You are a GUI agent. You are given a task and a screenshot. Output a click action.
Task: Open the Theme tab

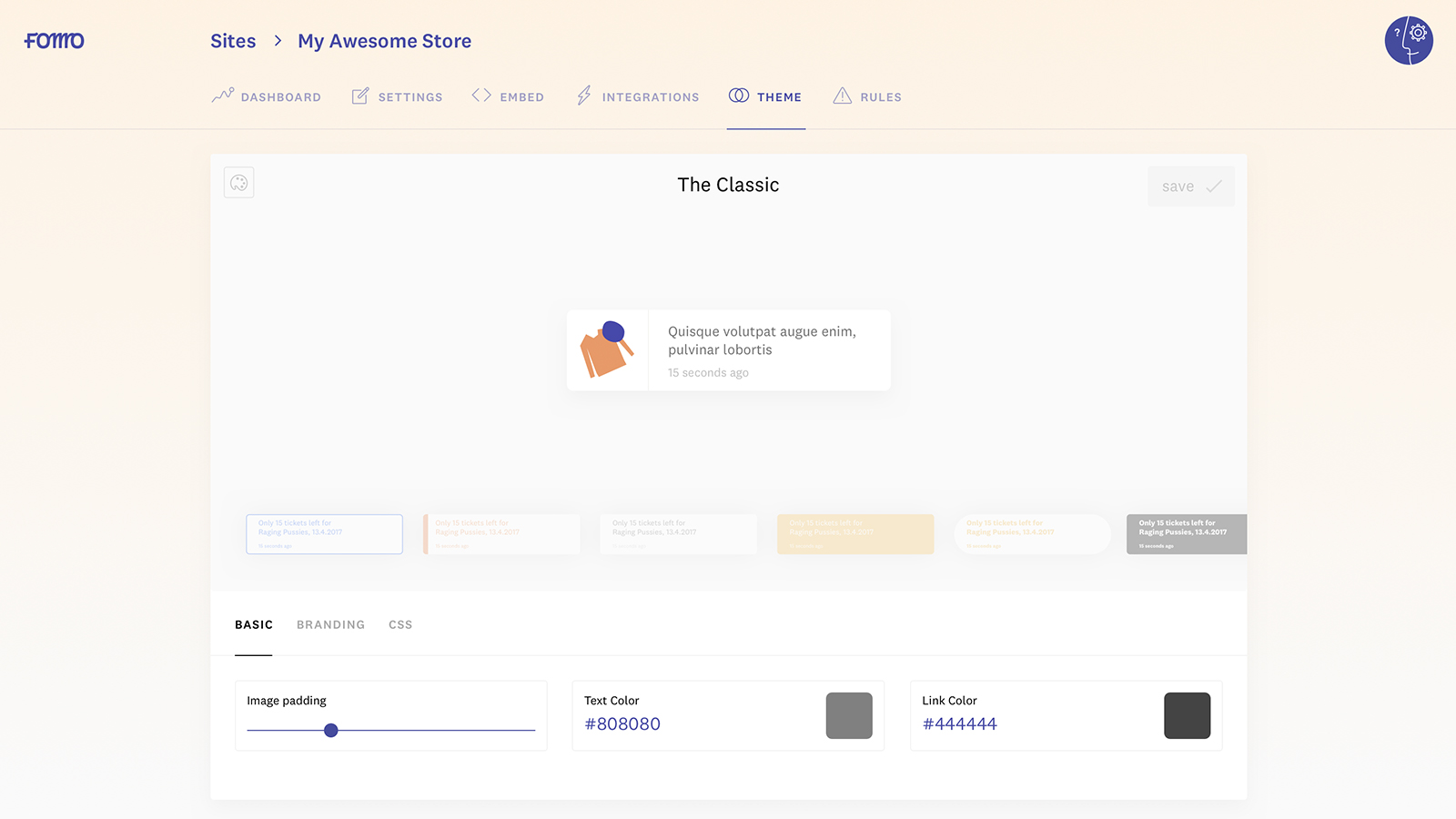766,96
